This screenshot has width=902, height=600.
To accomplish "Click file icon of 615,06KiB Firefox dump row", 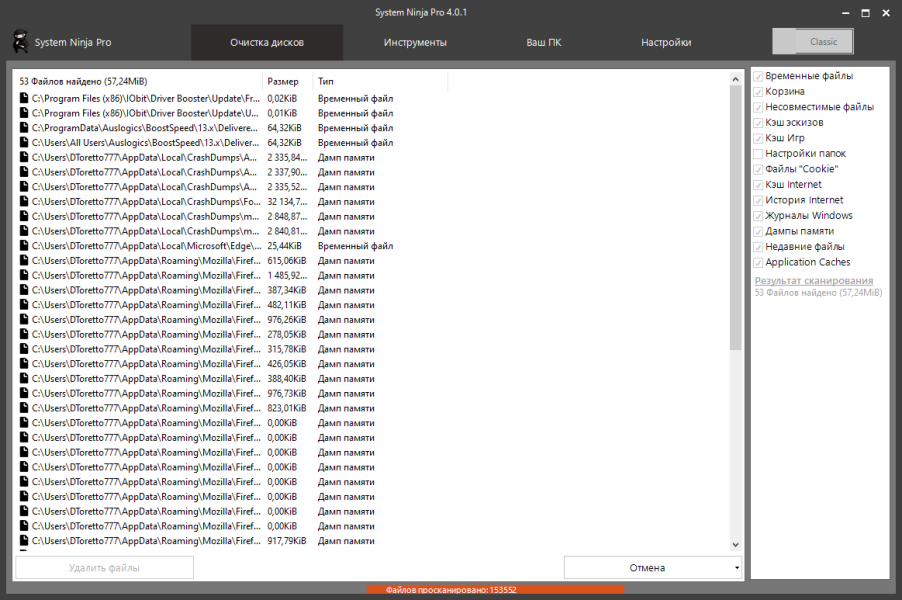I will 24,261.
